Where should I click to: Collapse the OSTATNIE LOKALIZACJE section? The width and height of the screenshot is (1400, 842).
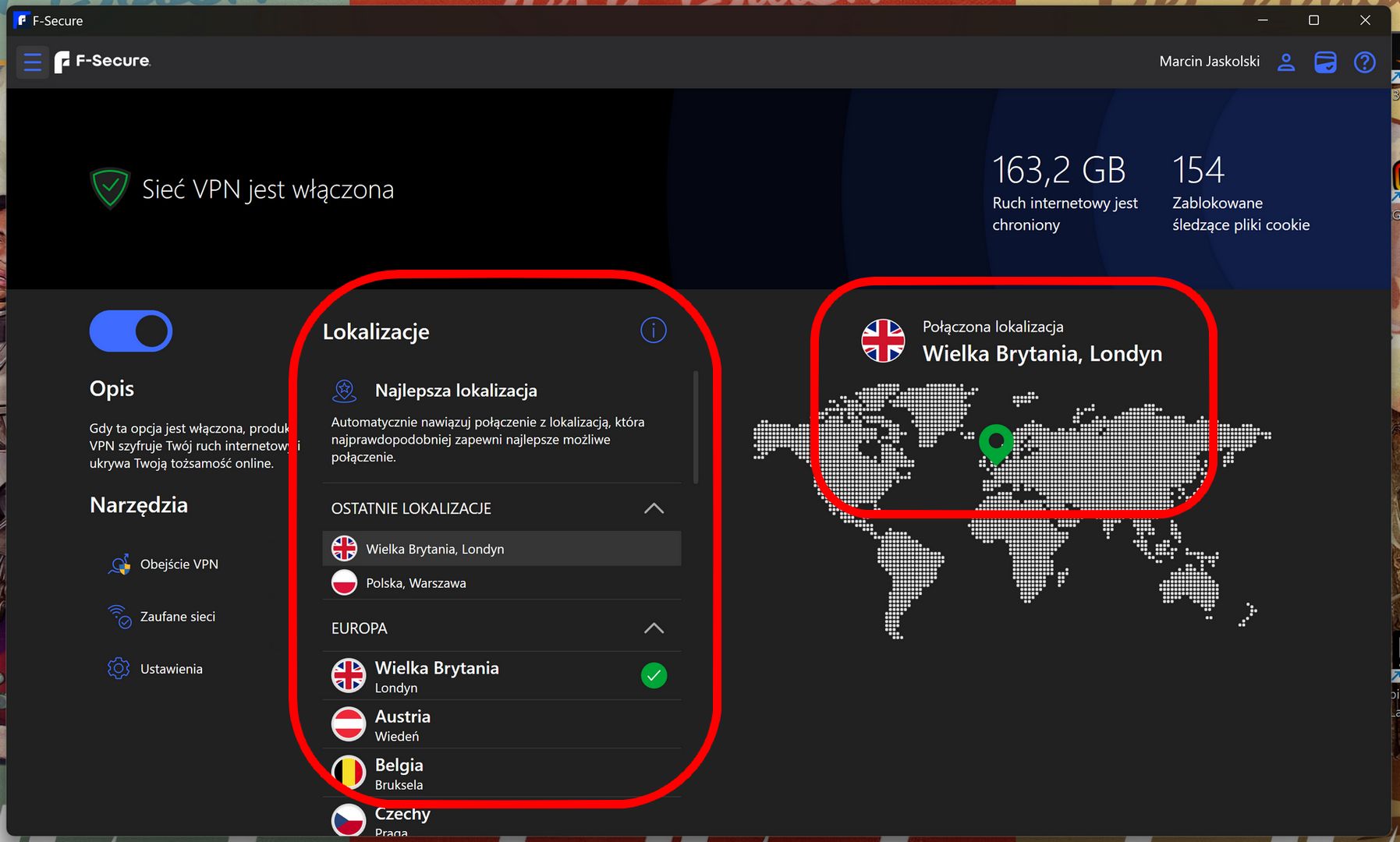point(654,508)
